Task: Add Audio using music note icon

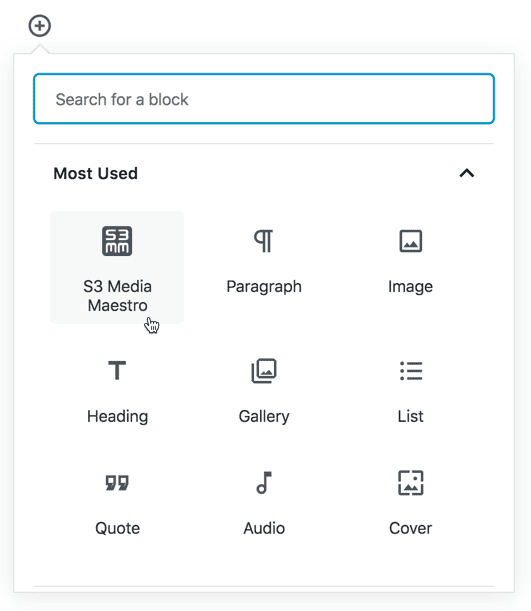Action: point(264,482)
